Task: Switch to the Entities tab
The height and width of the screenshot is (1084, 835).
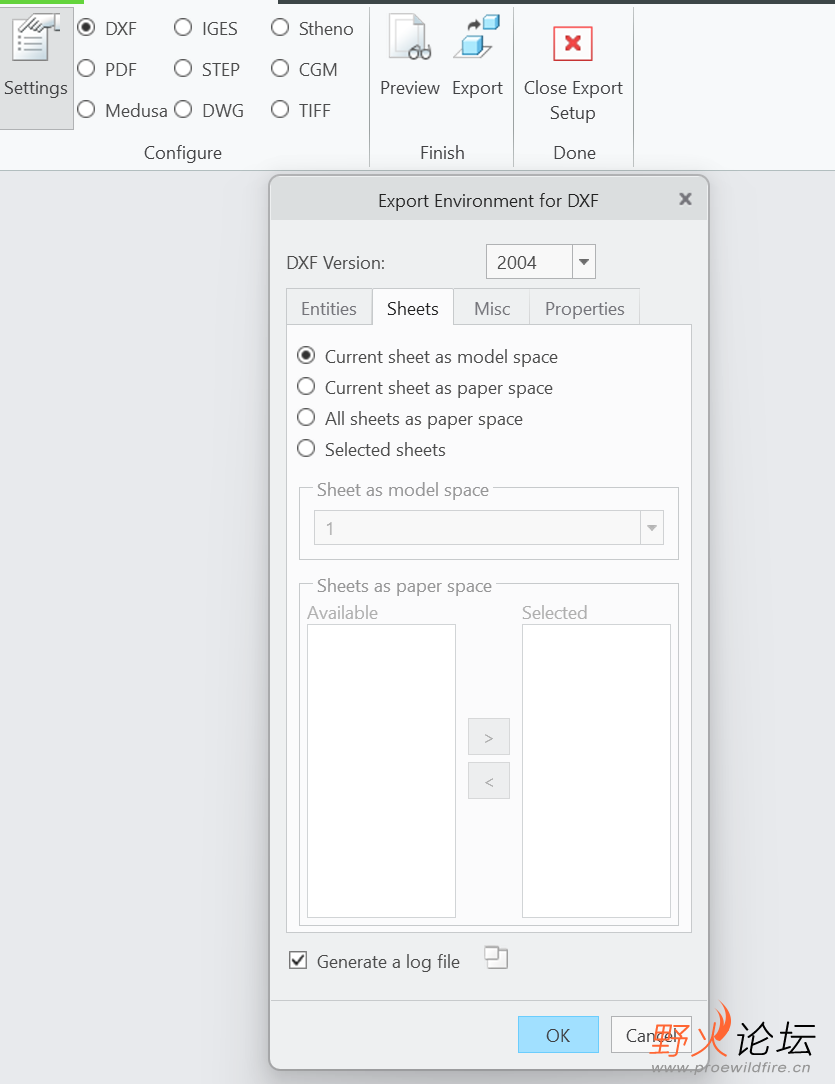Action: coord(329,309)
